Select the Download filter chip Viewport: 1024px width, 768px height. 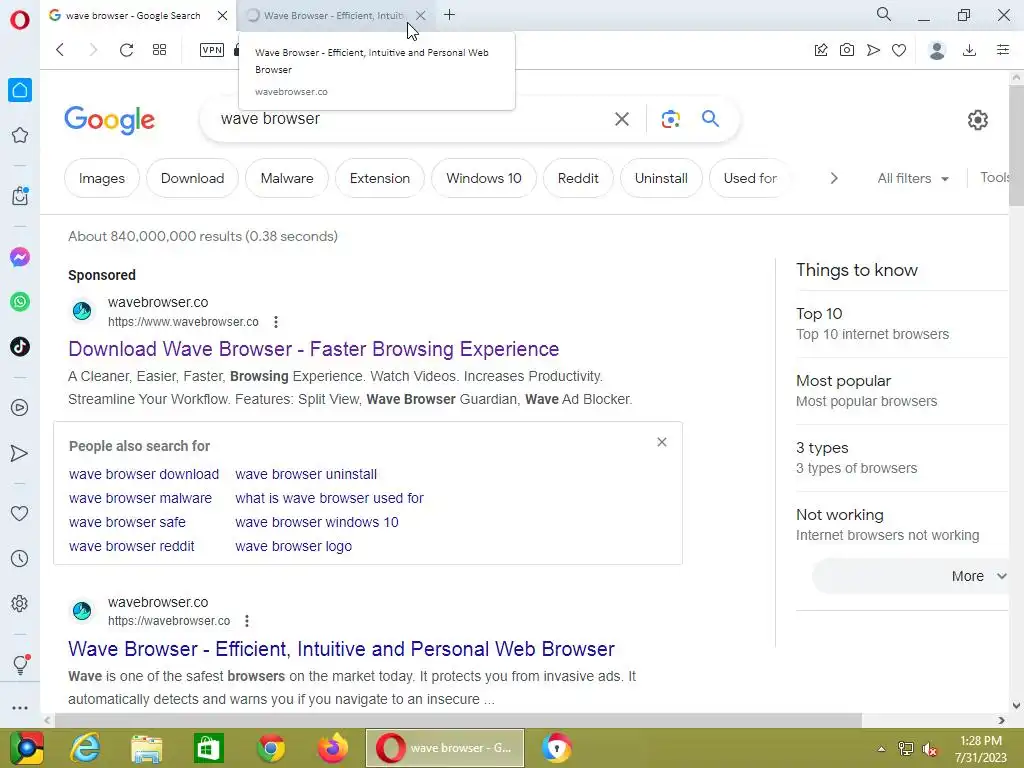193,178
